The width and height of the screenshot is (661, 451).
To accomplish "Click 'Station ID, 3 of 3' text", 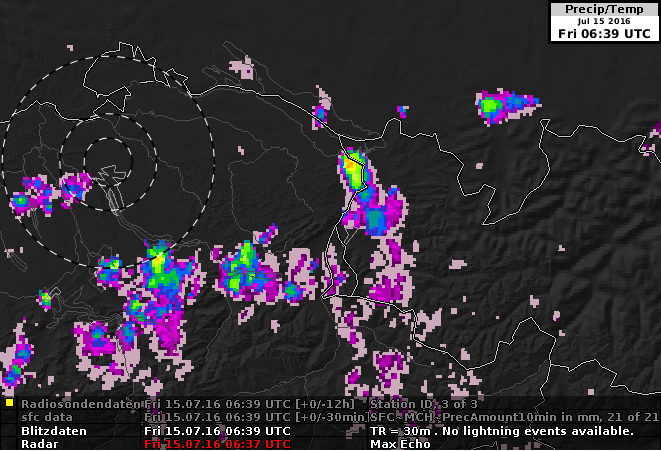I will 424,404.
